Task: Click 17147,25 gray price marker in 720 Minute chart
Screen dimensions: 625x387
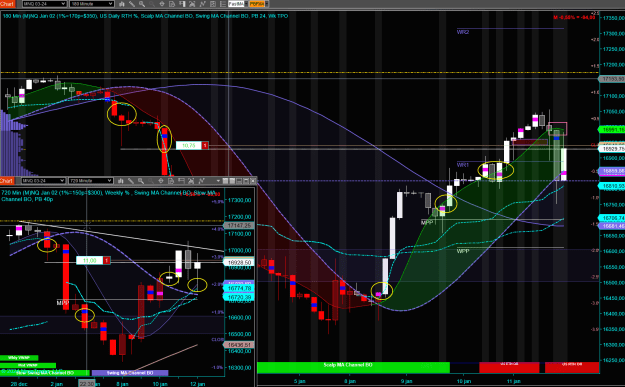Action: point(240,225)
